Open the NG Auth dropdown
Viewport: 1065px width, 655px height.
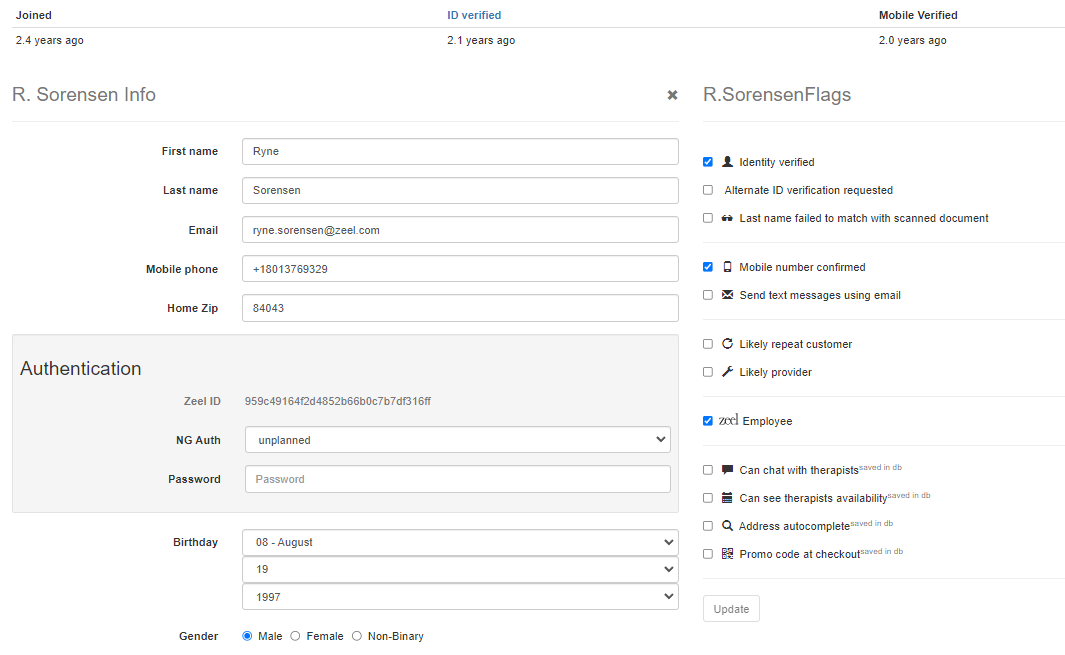[457, 440]
